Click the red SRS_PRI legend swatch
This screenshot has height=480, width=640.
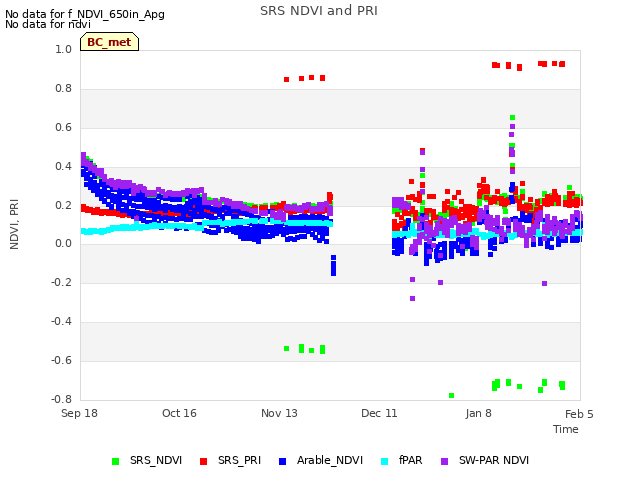coord(203,461)
